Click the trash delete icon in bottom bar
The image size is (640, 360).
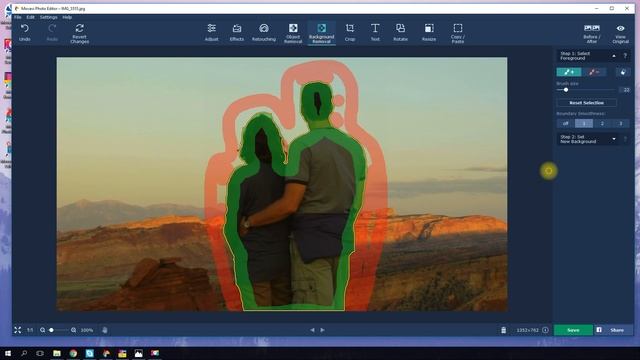point(504,330)
